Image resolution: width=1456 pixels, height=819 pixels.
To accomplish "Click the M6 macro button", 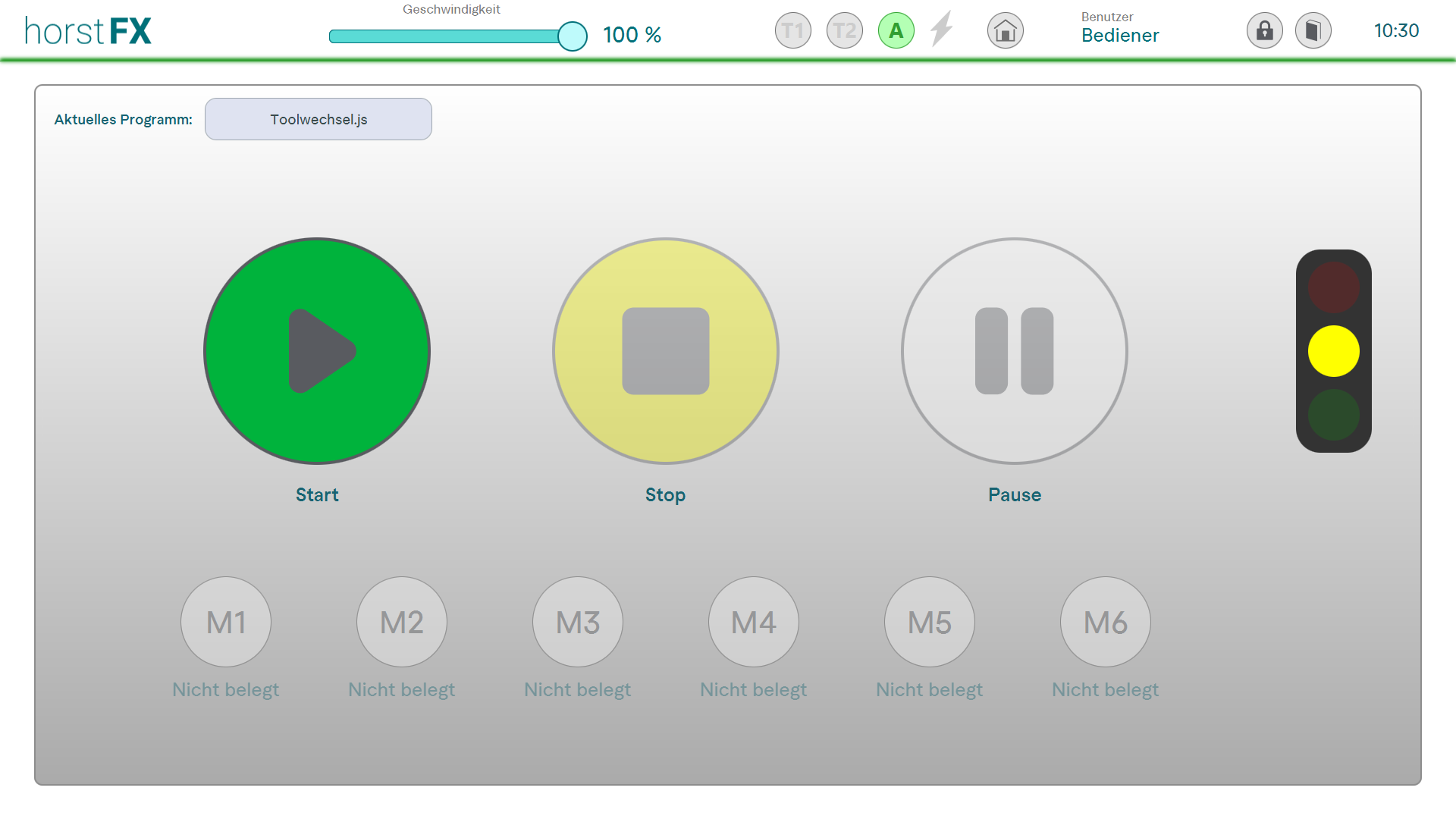I will click(1106, 622).
